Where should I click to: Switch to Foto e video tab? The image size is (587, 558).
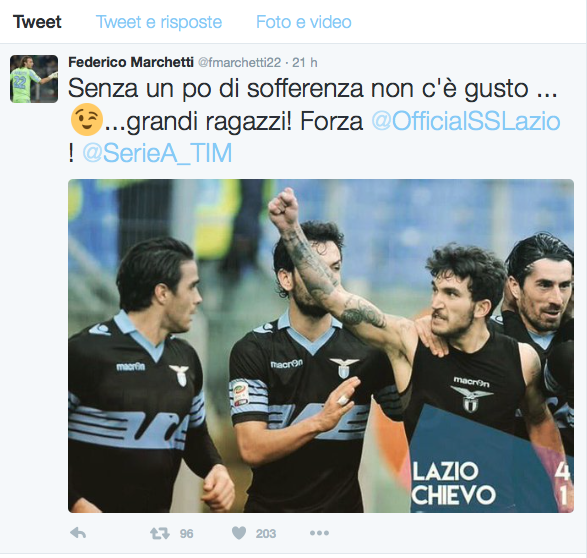tap(304, 22)
